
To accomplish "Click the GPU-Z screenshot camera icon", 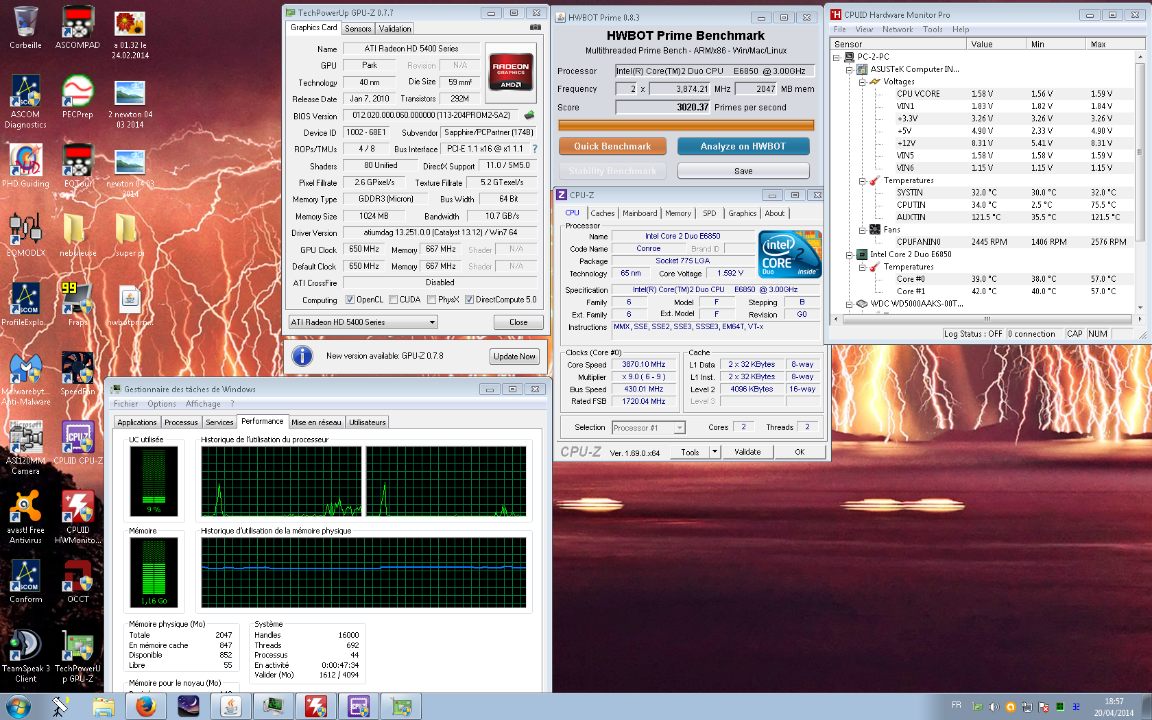I will coord(535,27).
